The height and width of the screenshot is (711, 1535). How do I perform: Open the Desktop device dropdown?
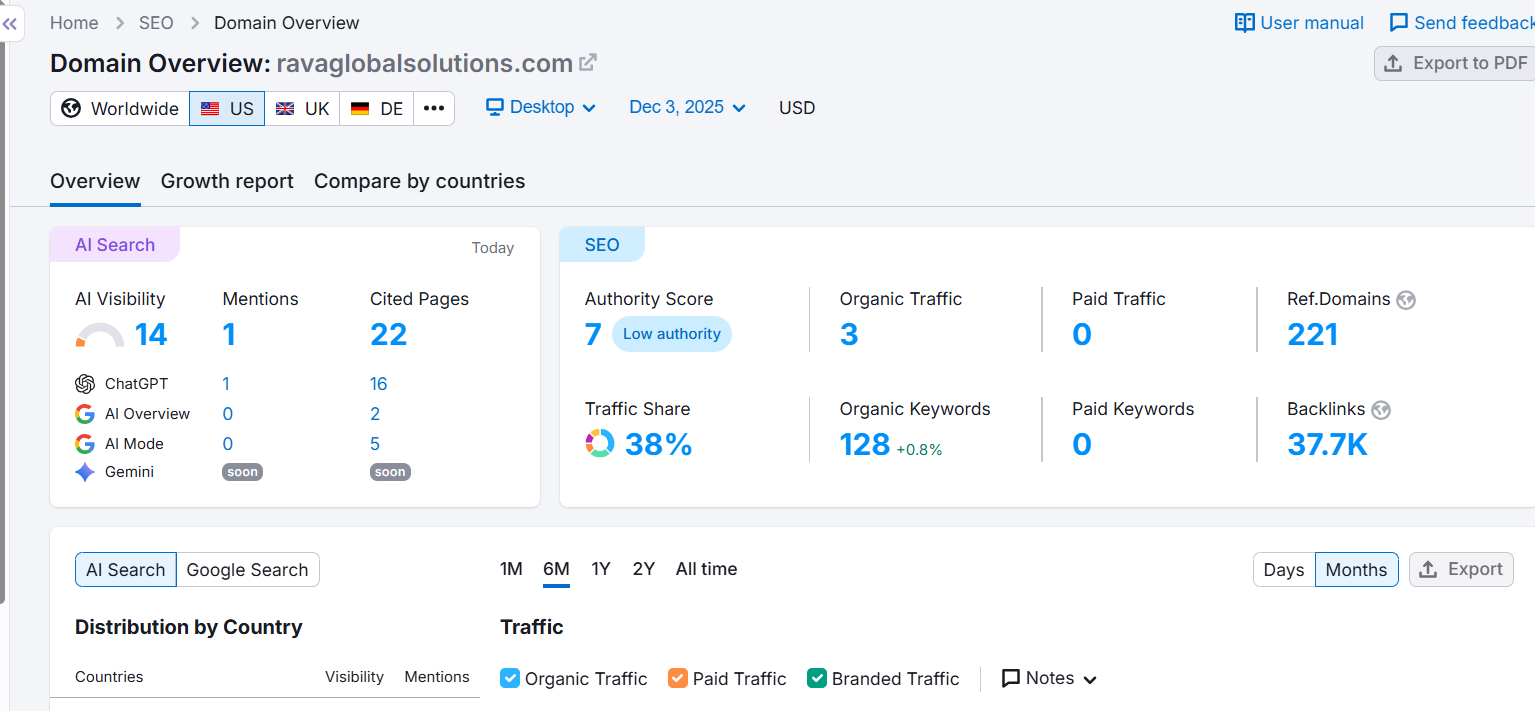(x=541, y=108)
